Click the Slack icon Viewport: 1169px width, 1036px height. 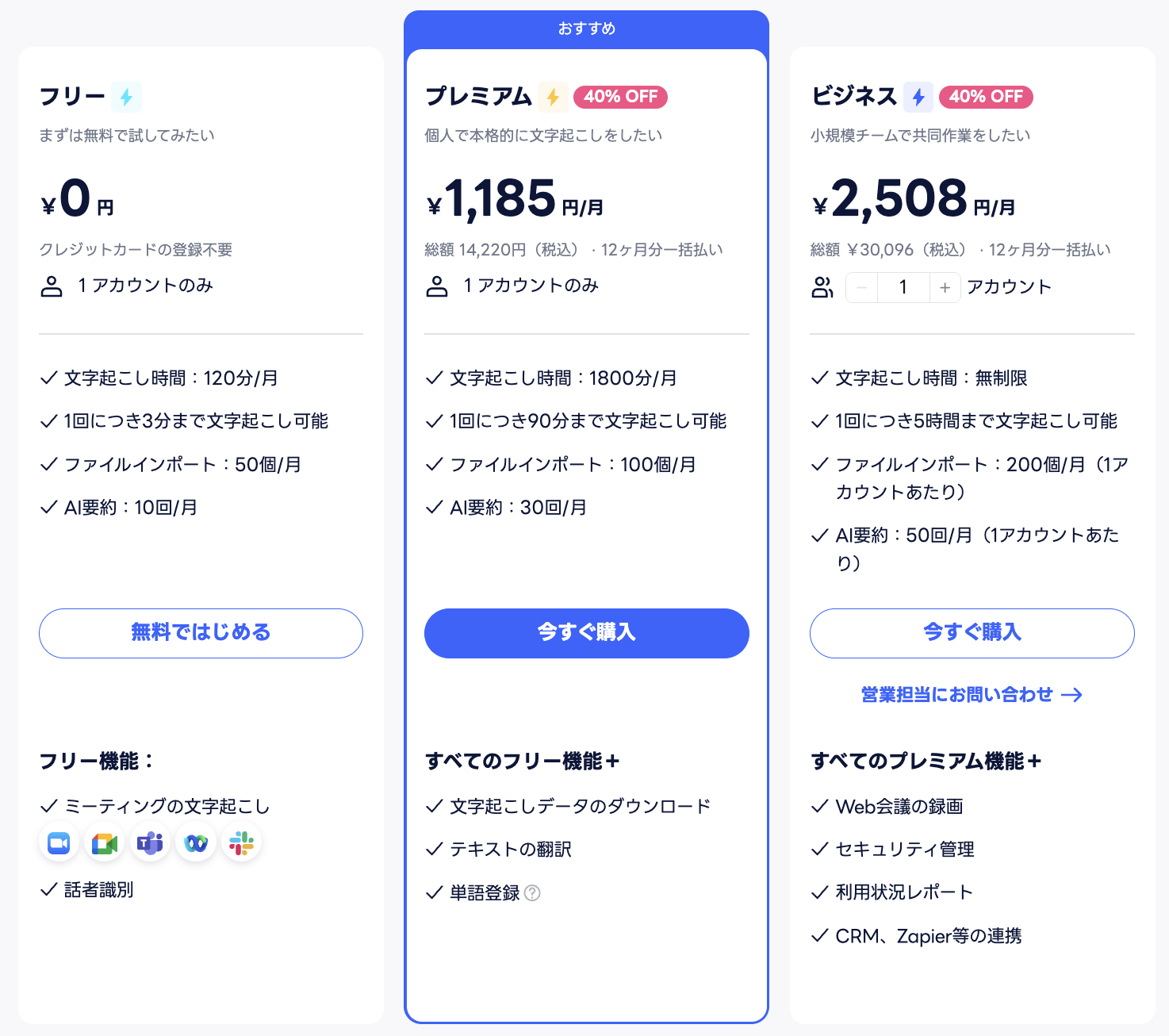242,842
